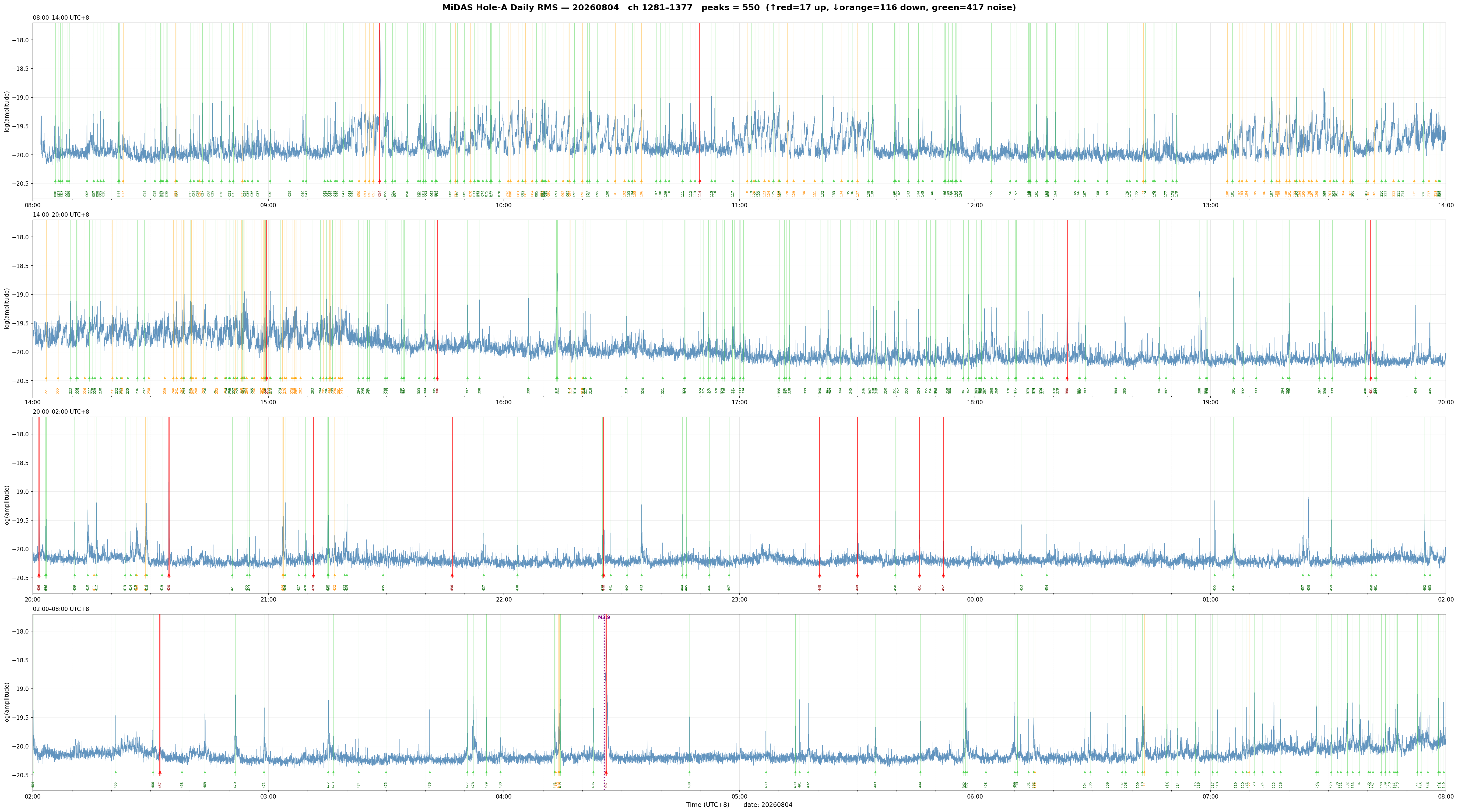Click green noise peak label 454
Viewport: 1458px width, 812px height.
[1046, 588]
